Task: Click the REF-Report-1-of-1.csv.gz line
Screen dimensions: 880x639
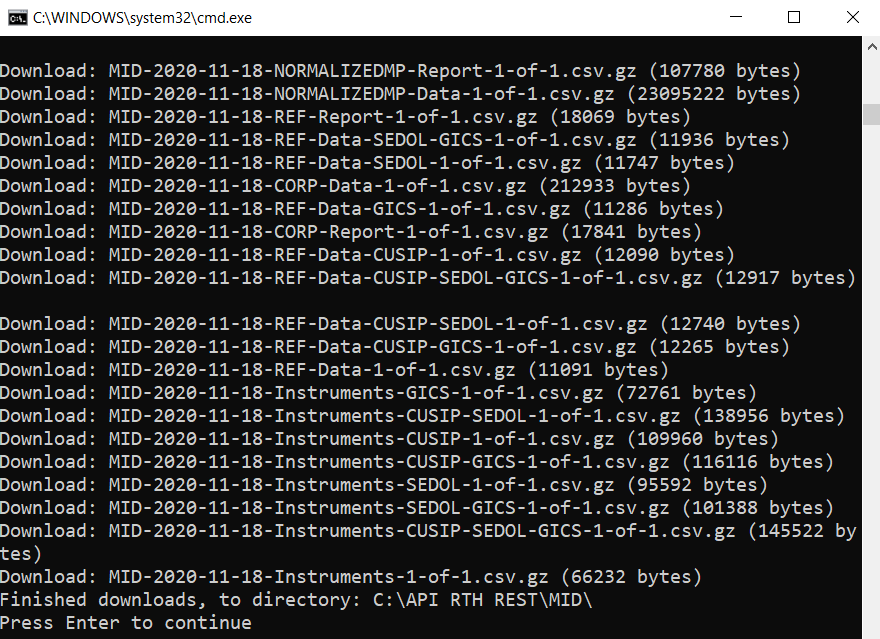Action: (x=345, y=117)
